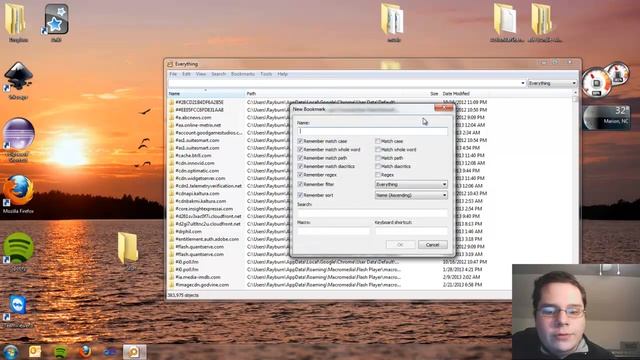Open the search history dropdown arrow
Screen dimensions: 640x360
[523, 83]
